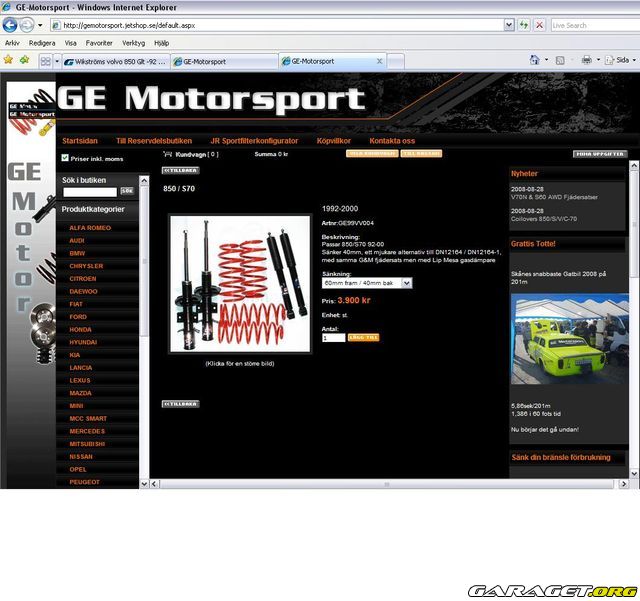Click the browser back arrow button
The width and height of the screenshot is (640, 601).
point(11,25)
